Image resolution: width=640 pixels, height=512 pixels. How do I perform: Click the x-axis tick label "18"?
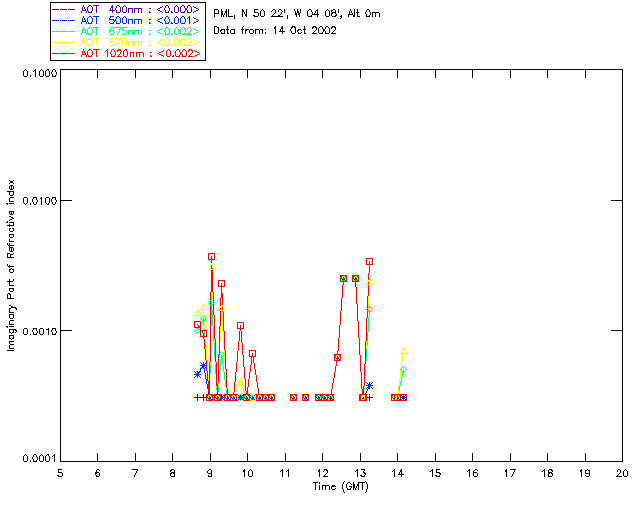click(547, 473)
